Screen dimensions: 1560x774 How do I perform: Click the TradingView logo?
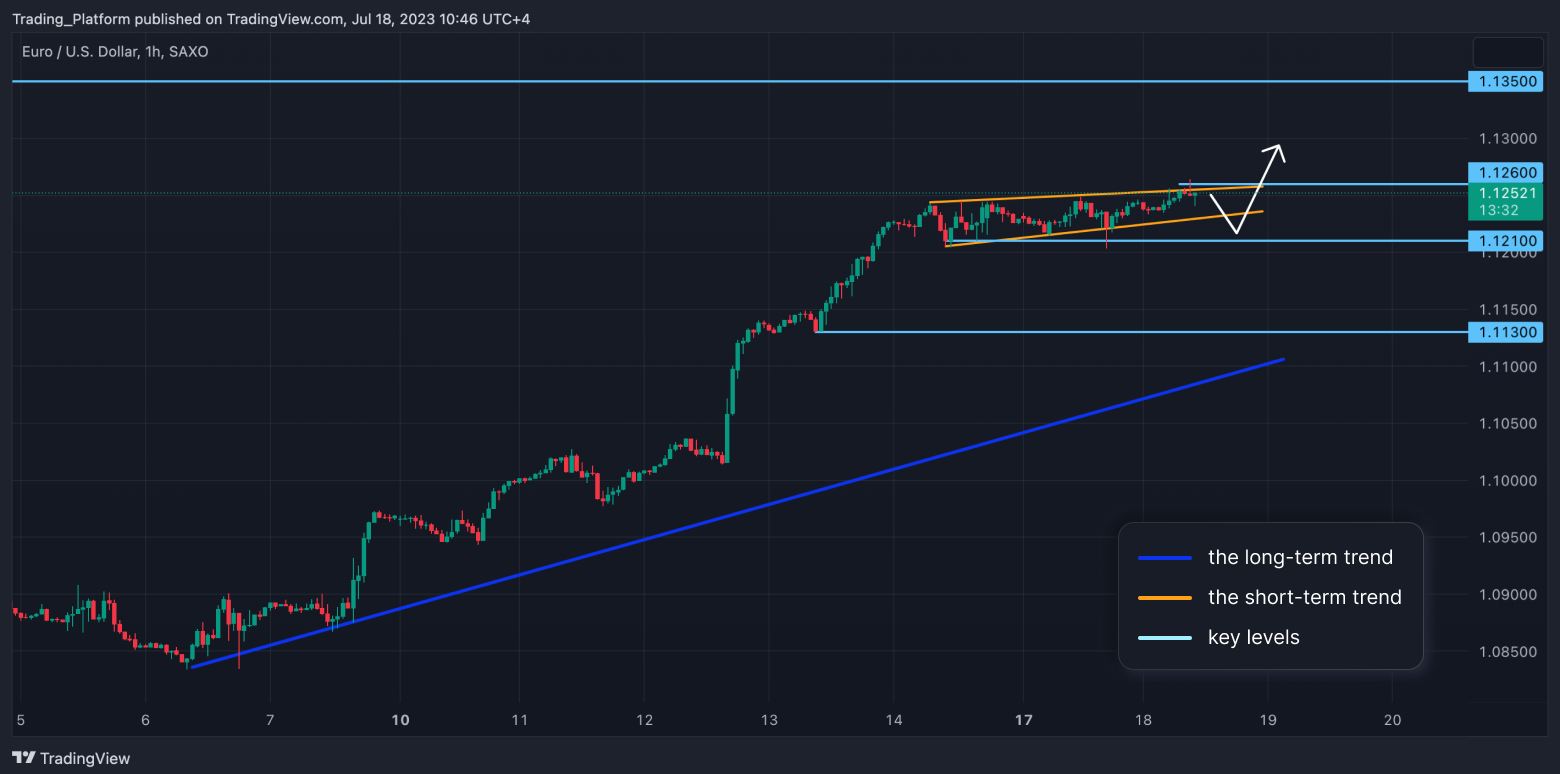click(71, 758)
